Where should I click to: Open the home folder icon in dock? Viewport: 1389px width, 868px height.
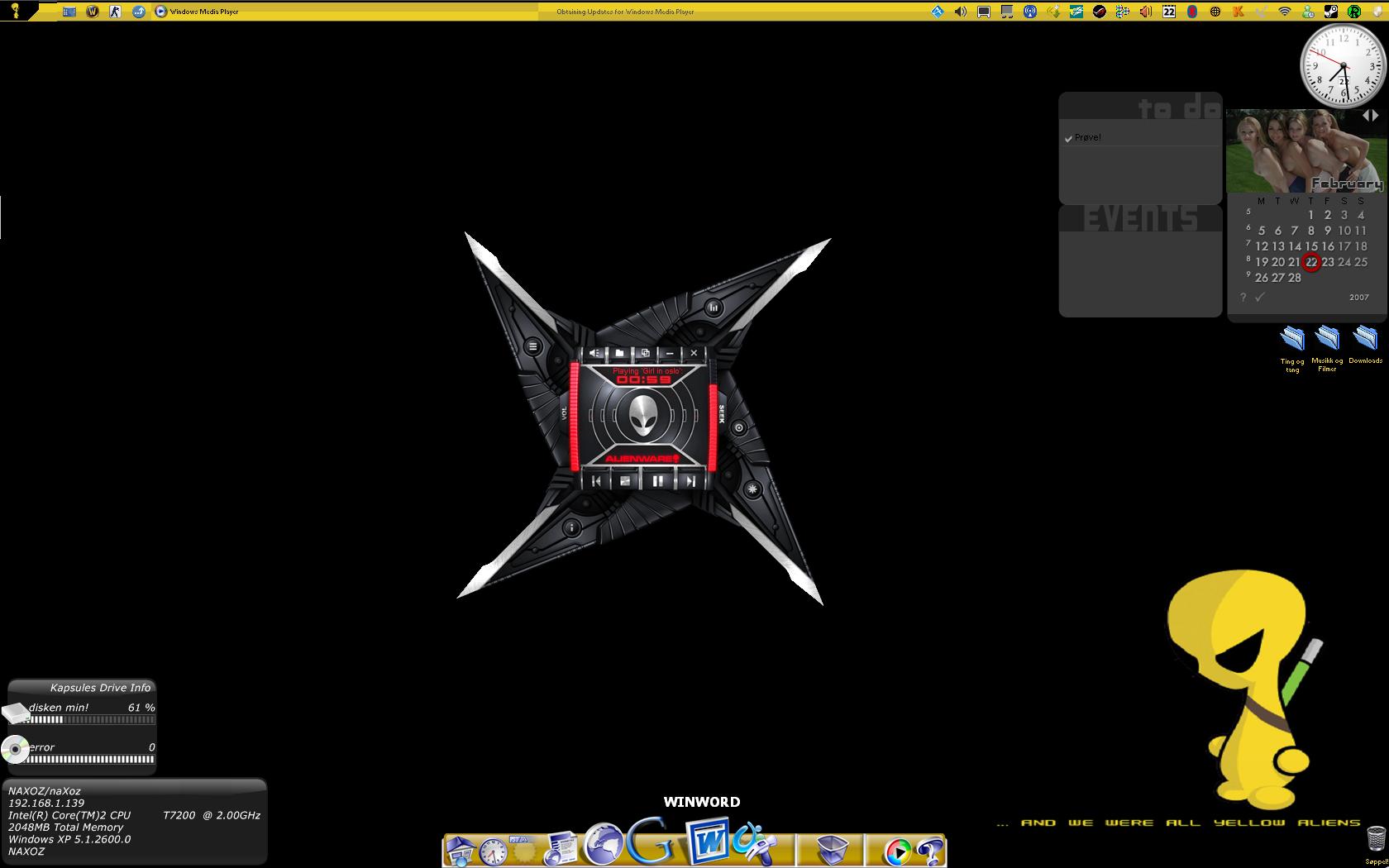pos(461,850)
